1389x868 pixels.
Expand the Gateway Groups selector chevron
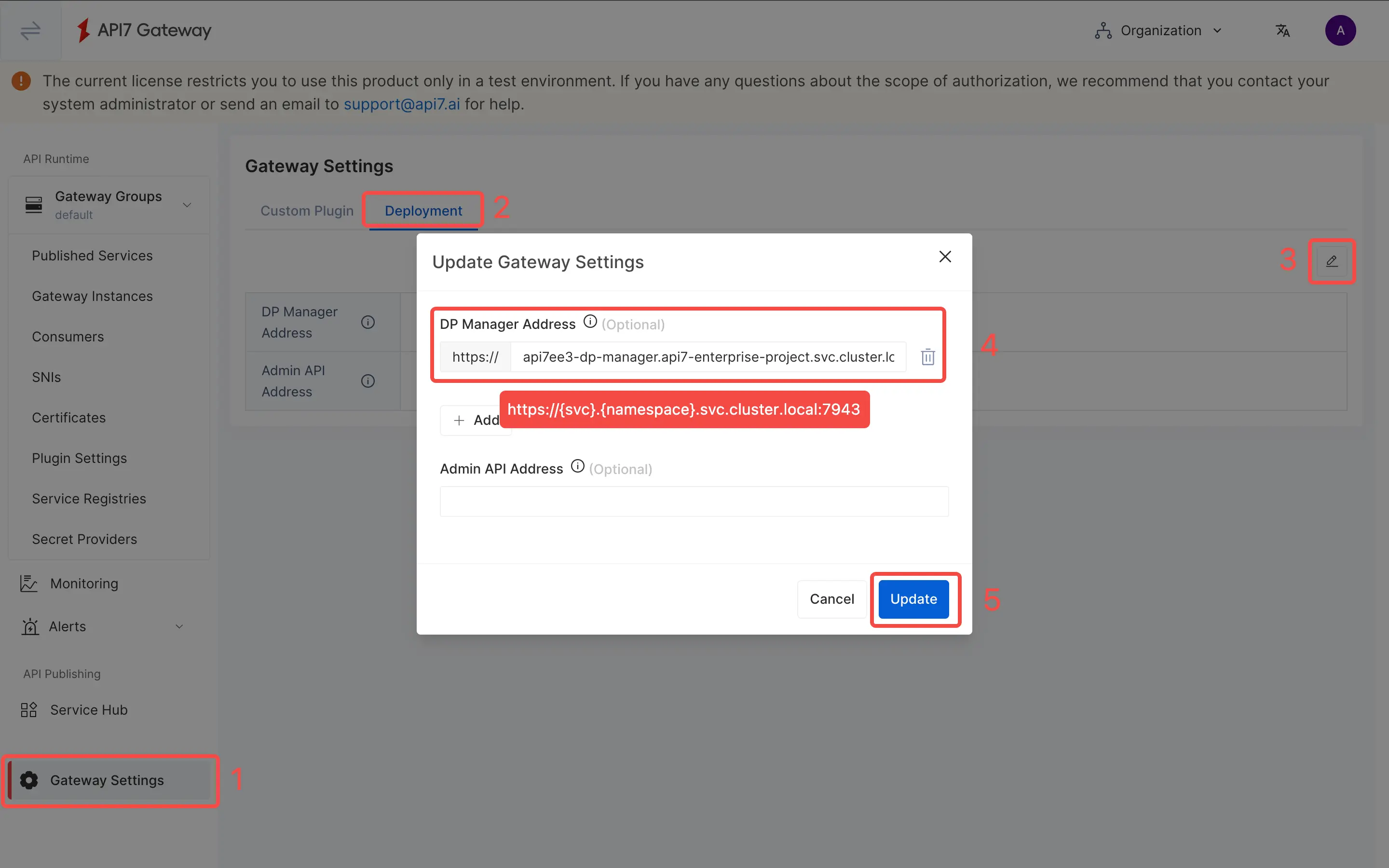[187, 204]
